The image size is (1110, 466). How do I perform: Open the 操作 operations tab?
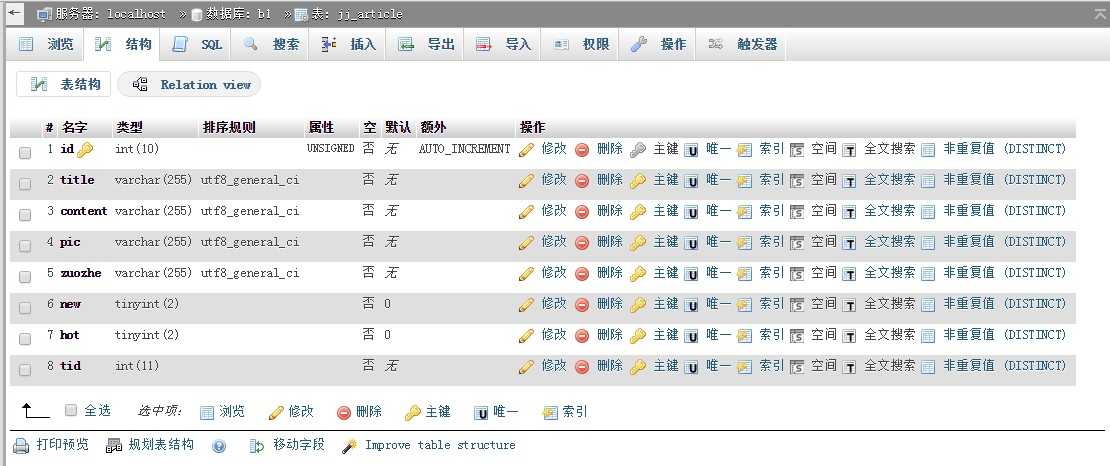pos(658,44)
